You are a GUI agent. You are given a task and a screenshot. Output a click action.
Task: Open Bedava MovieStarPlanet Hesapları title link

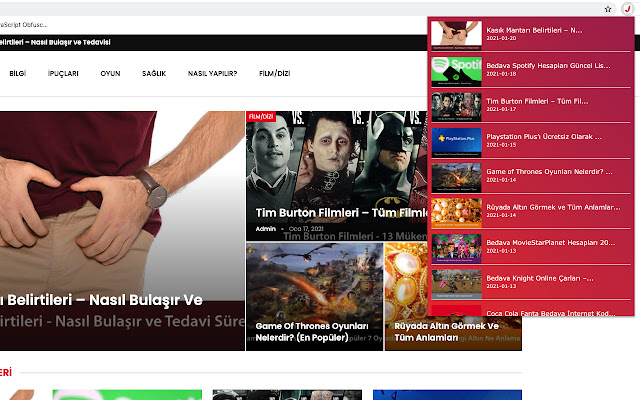[x=551, y=243]
